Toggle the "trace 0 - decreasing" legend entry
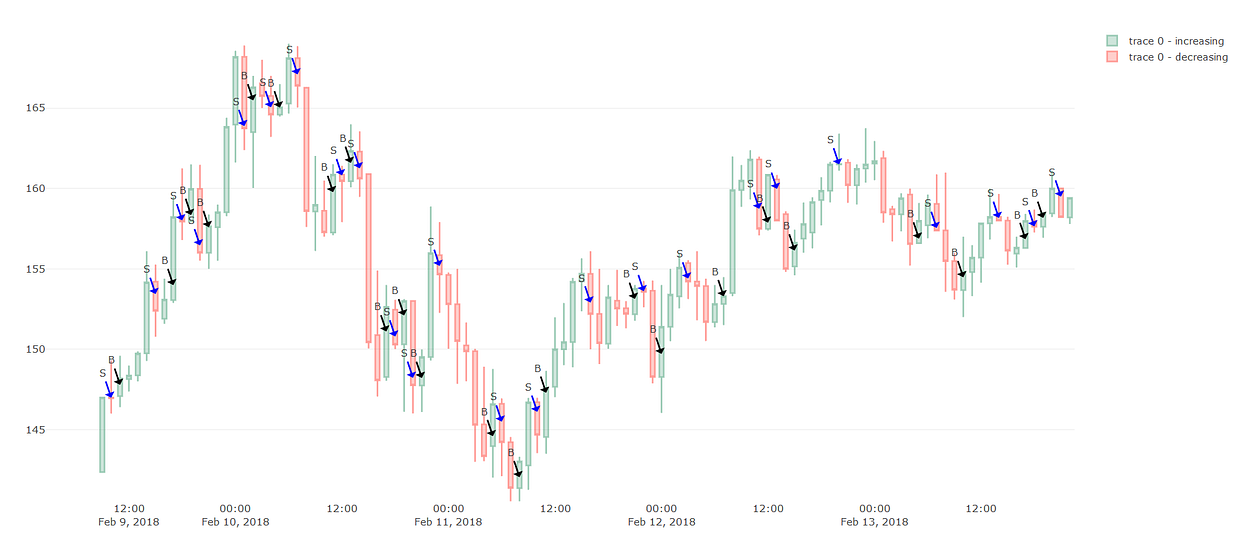 point(1167,57)
